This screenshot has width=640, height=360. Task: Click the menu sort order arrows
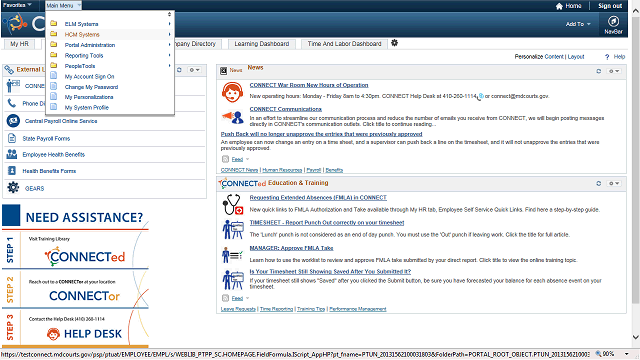[x=169, y=14]
